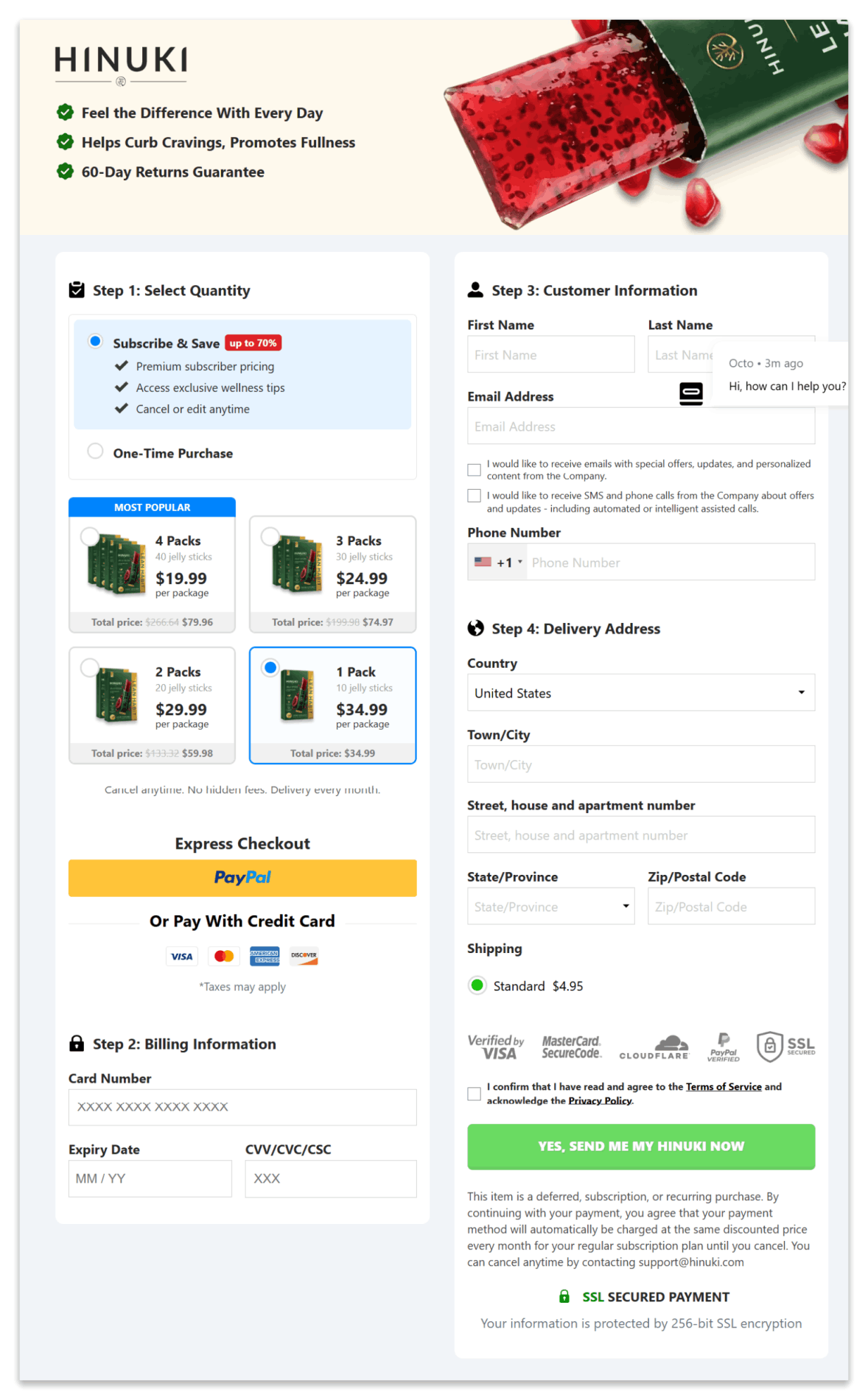Click the Total price: $34.99 text
868x1400 pixels.
(332, 753)
